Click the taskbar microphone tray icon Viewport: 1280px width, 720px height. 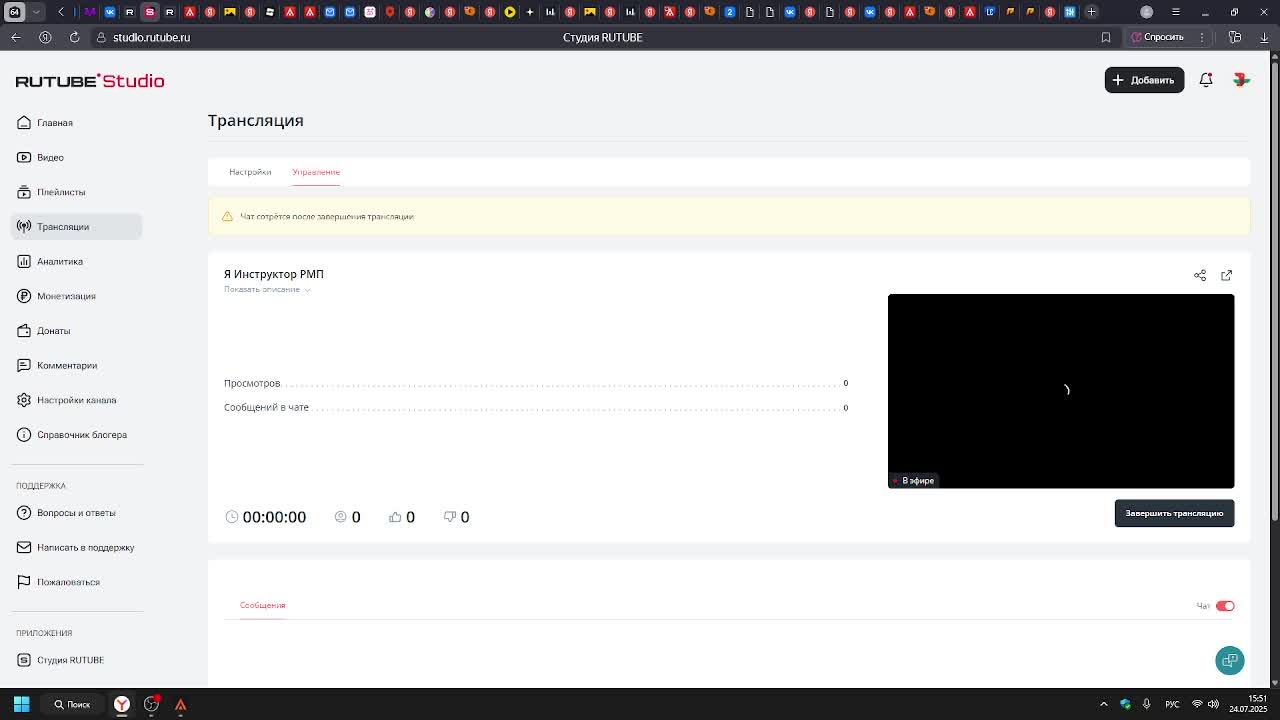coord(1146,704)
